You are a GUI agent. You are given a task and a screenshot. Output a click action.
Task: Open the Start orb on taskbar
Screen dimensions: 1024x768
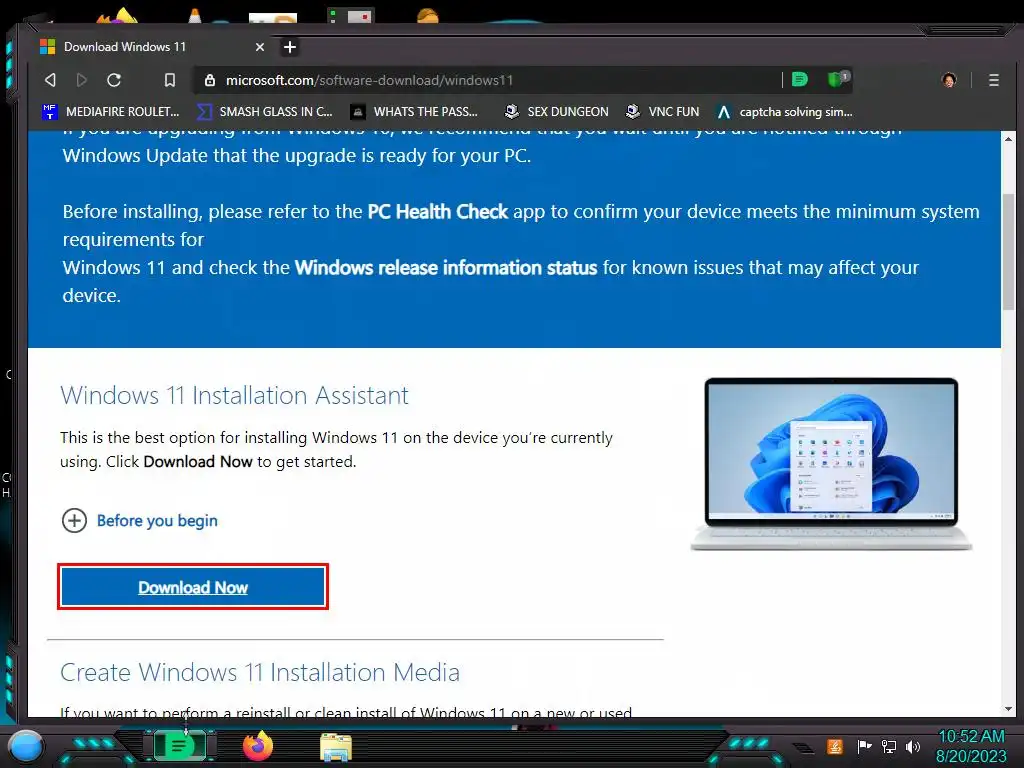coord(26,746)
